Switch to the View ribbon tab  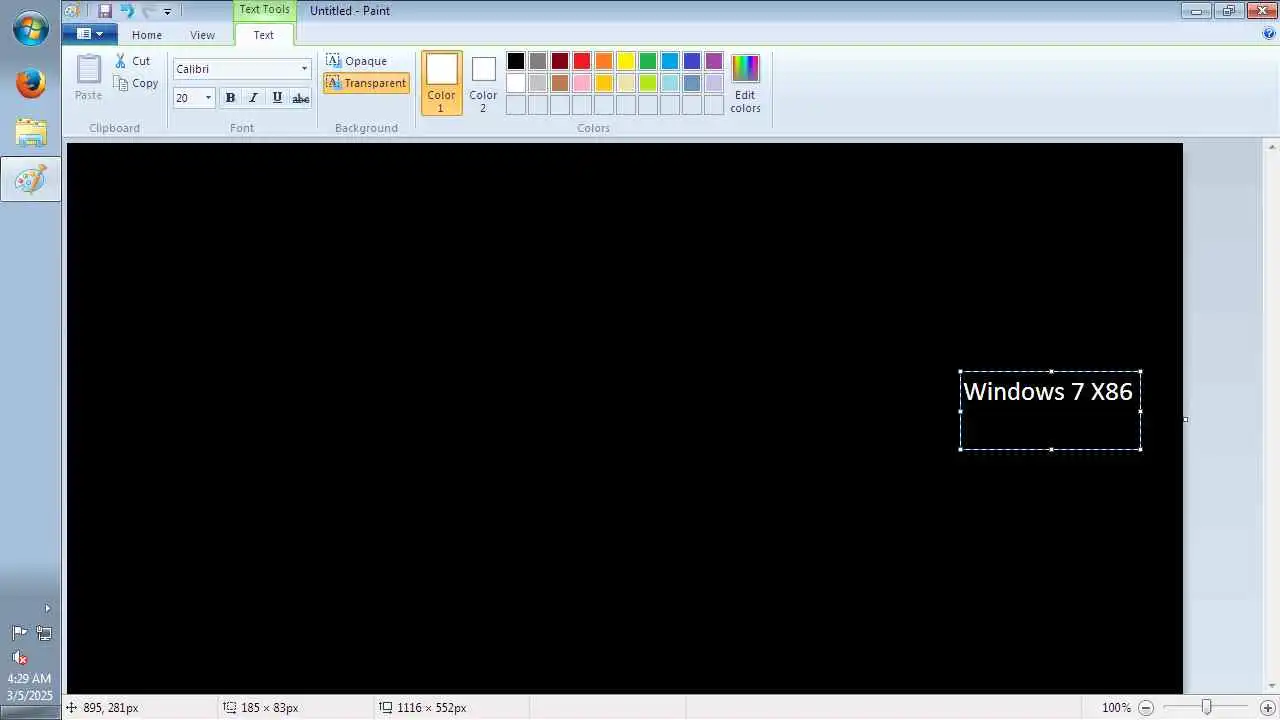pos(202,35)
